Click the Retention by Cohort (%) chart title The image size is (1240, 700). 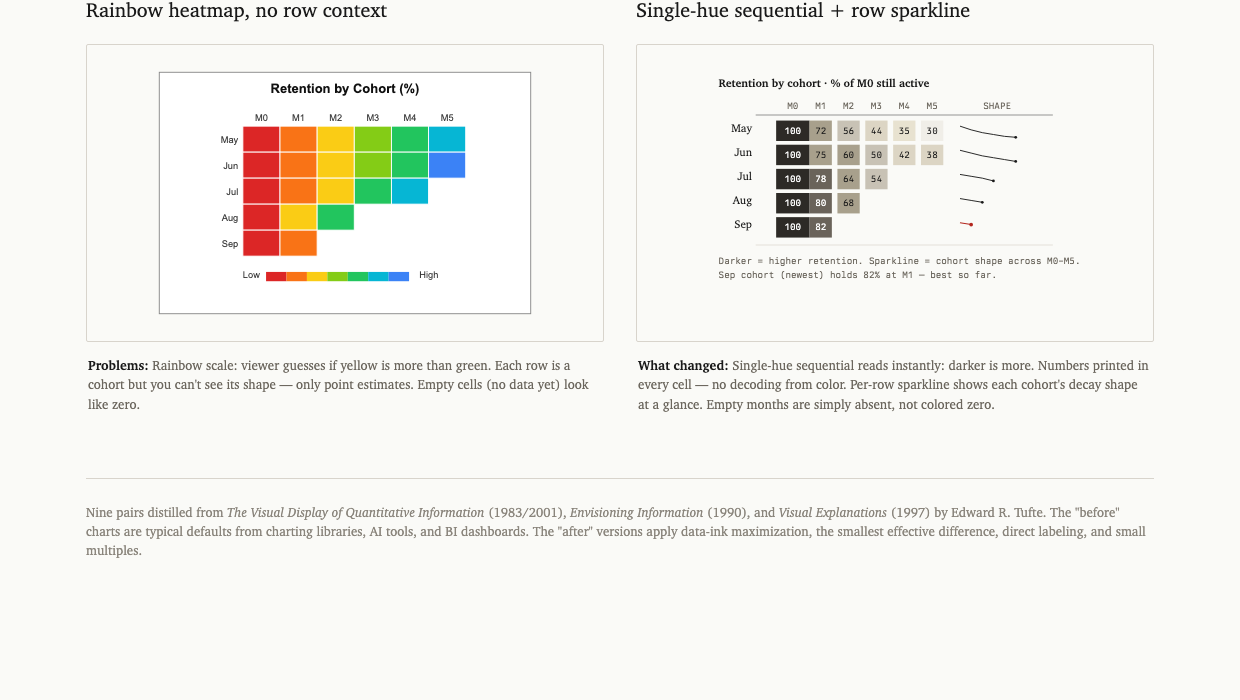[x=345, y=89]
